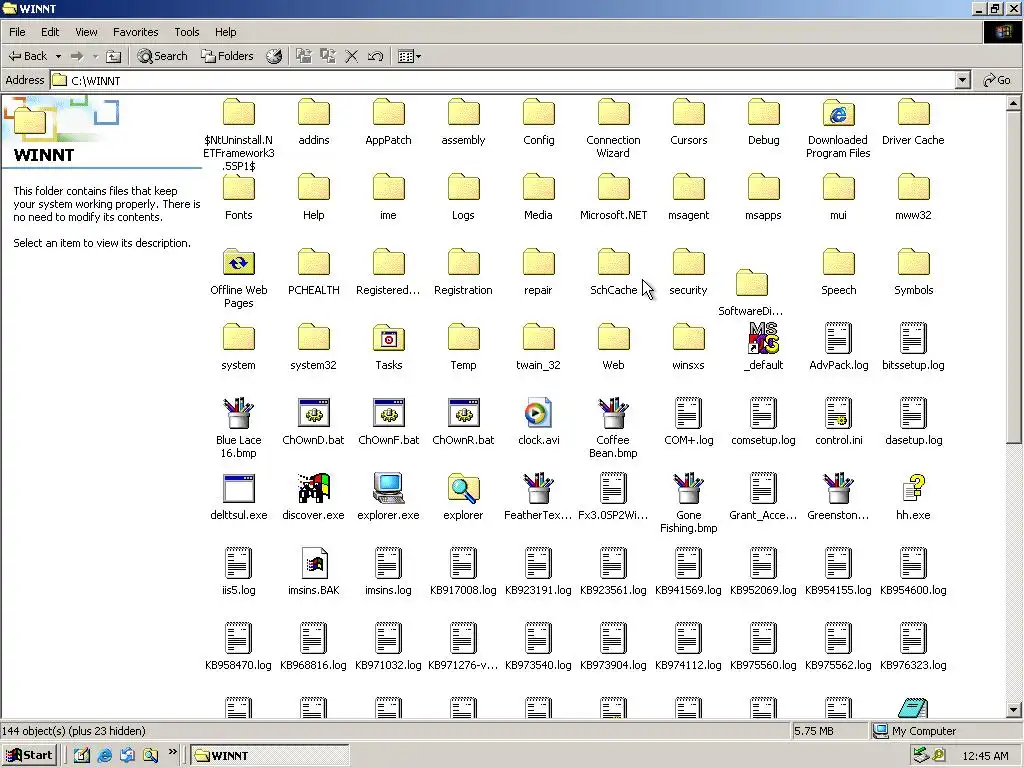Open the Edit menu

coord(50,32)
